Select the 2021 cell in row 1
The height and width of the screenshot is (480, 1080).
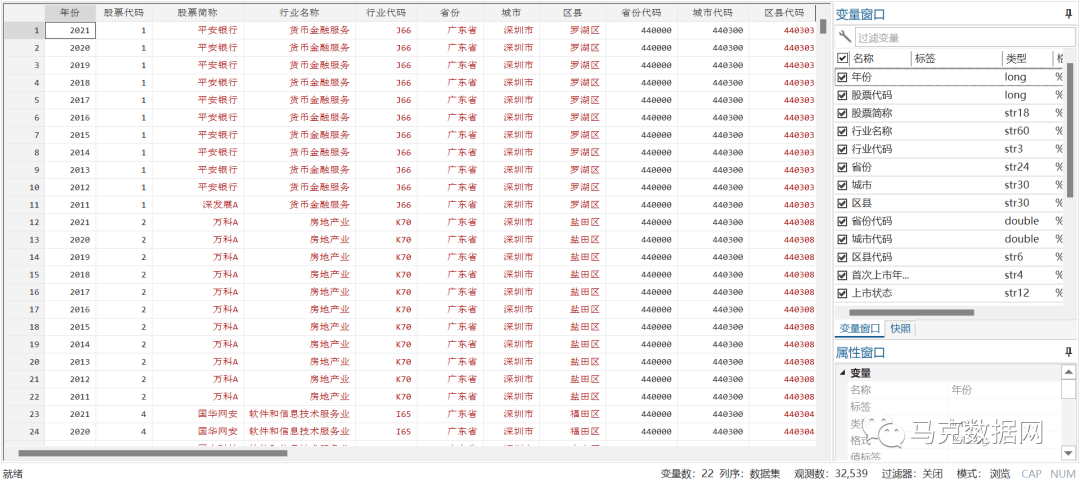pyautogui.click(x=70, y=30)
